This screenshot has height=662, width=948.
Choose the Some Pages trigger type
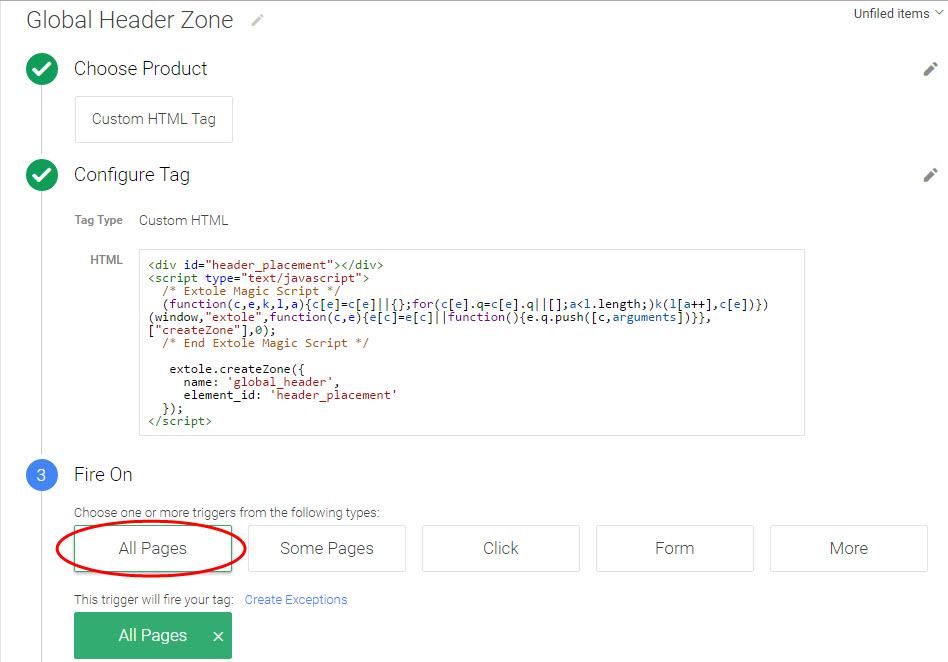[327, 548]
